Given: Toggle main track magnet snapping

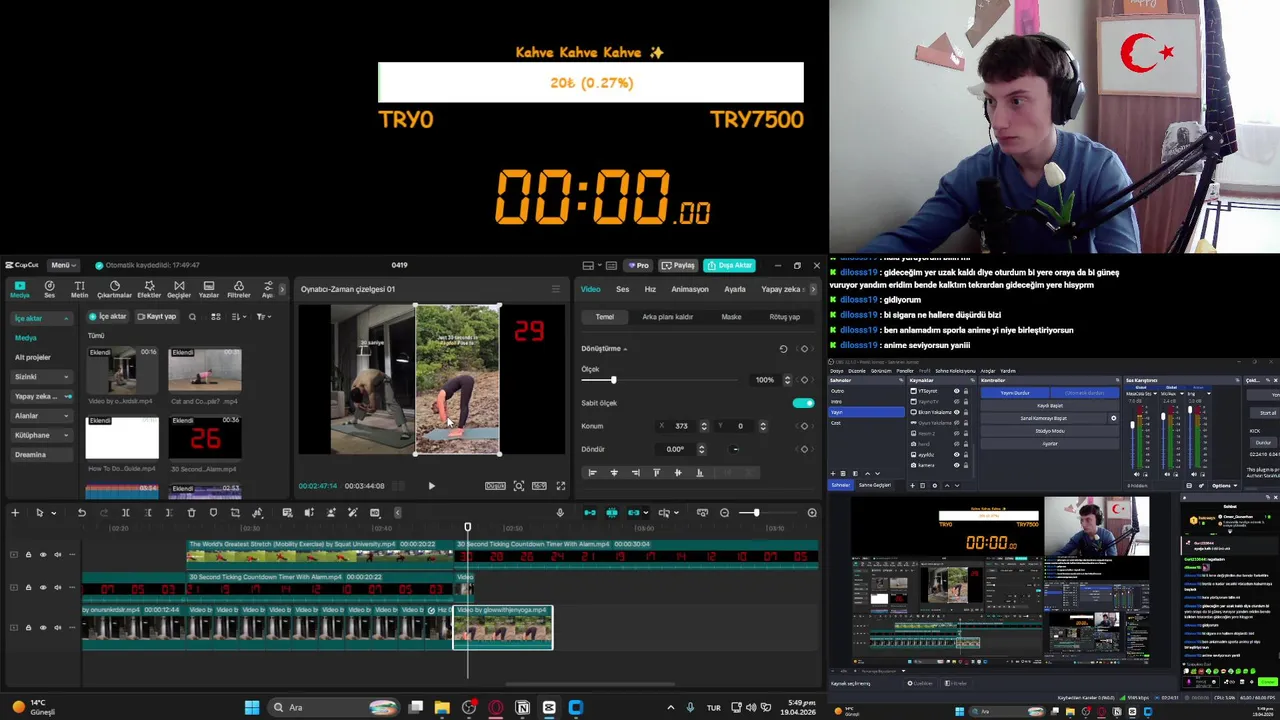Looking at the screenshot, I should click(x=590, y=513).
